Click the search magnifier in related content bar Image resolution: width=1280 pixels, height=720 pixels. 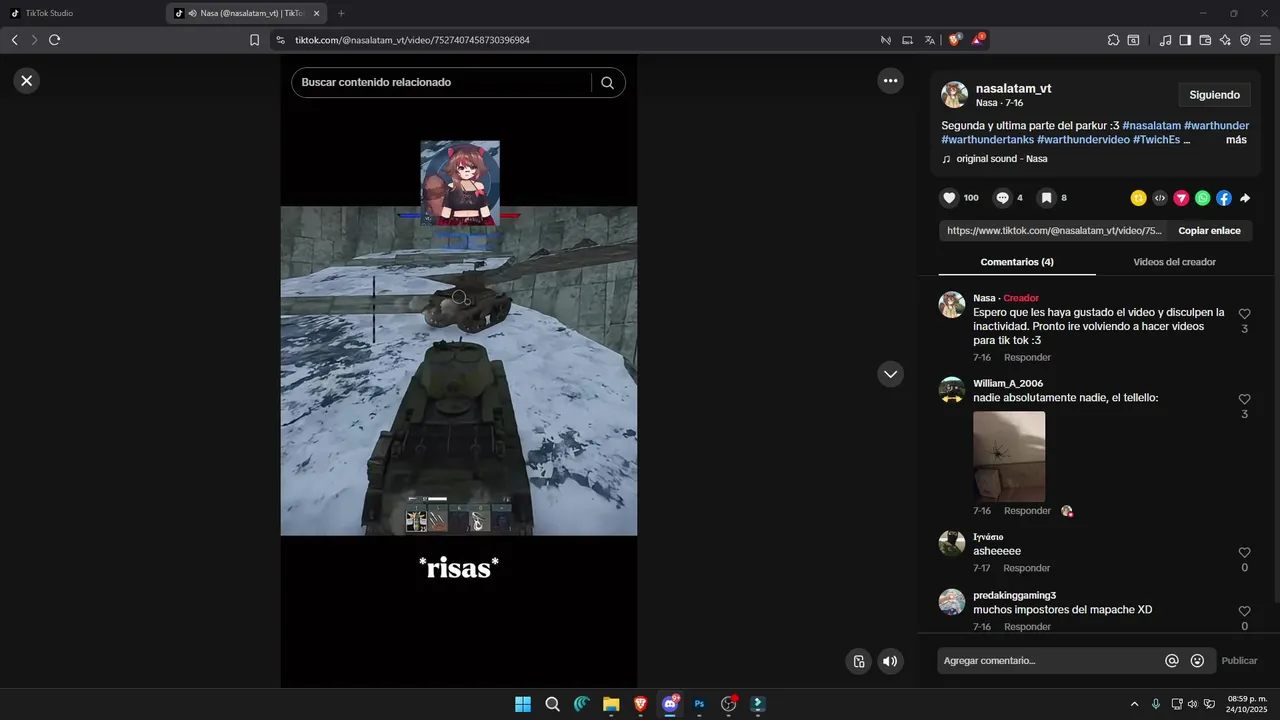pos(607,83)
